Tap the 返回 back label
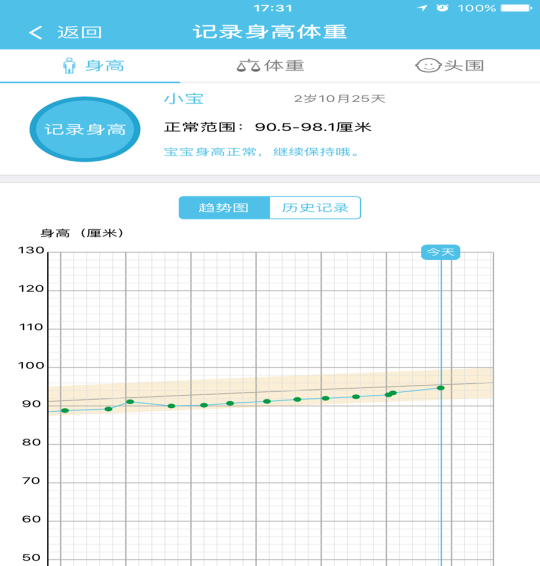This screenshot has width=540, height=566. 79,32
